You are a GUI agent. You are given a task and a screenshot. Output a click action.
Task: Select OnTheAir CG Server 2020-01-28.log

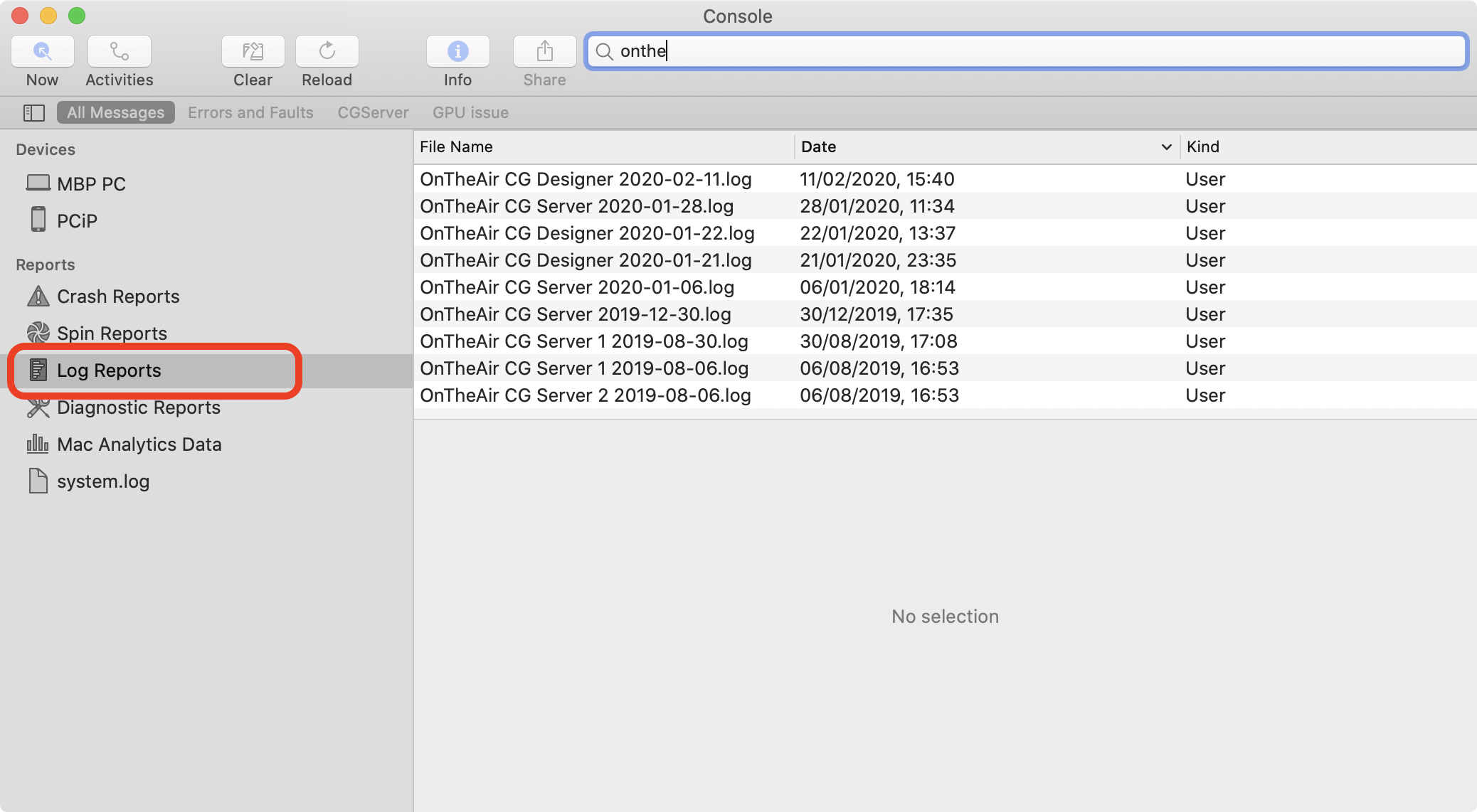[576, 205]
